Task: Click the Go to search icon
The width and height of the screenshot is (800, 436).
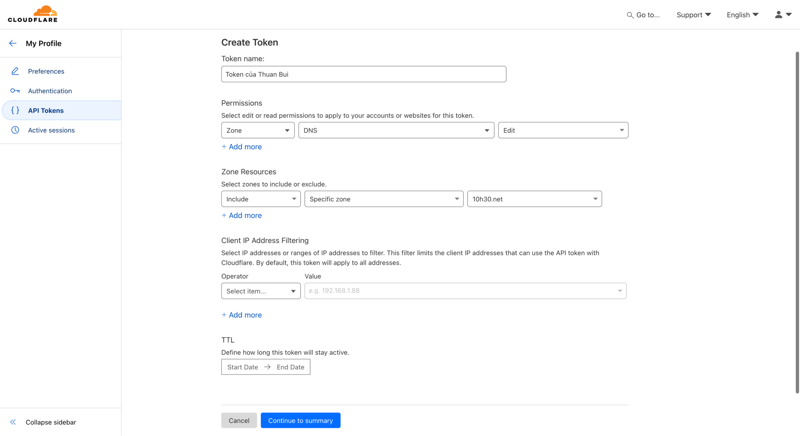Action: [630, 15]
